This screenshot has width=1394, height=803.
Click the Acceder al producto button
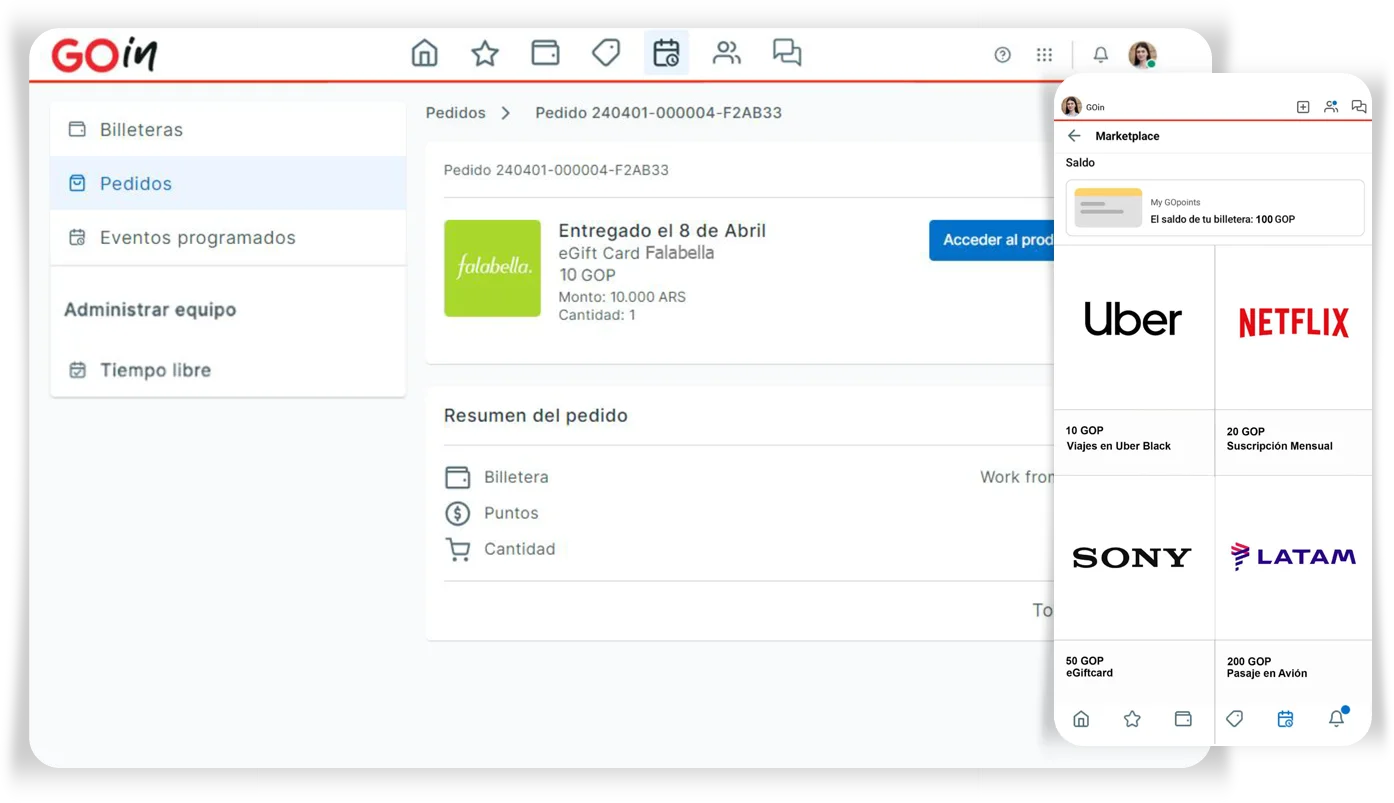[991, 240]
